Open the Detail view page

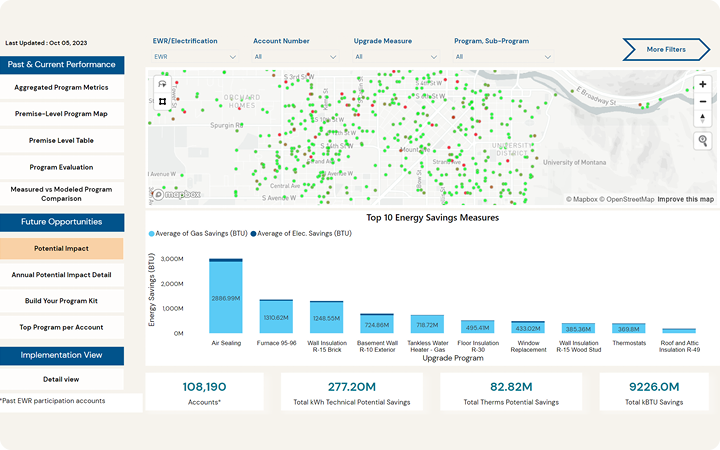[x=62, y=379]
